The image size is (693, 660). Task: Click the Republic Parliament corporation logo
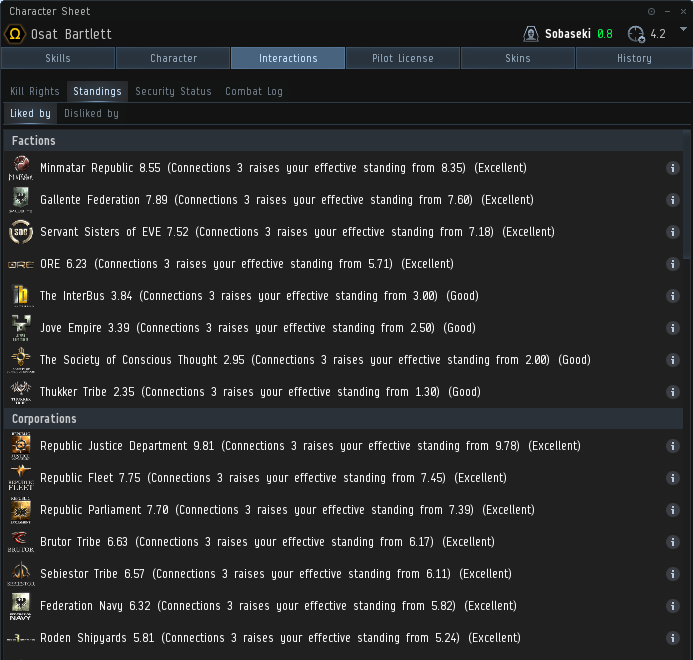coord(21,510)
